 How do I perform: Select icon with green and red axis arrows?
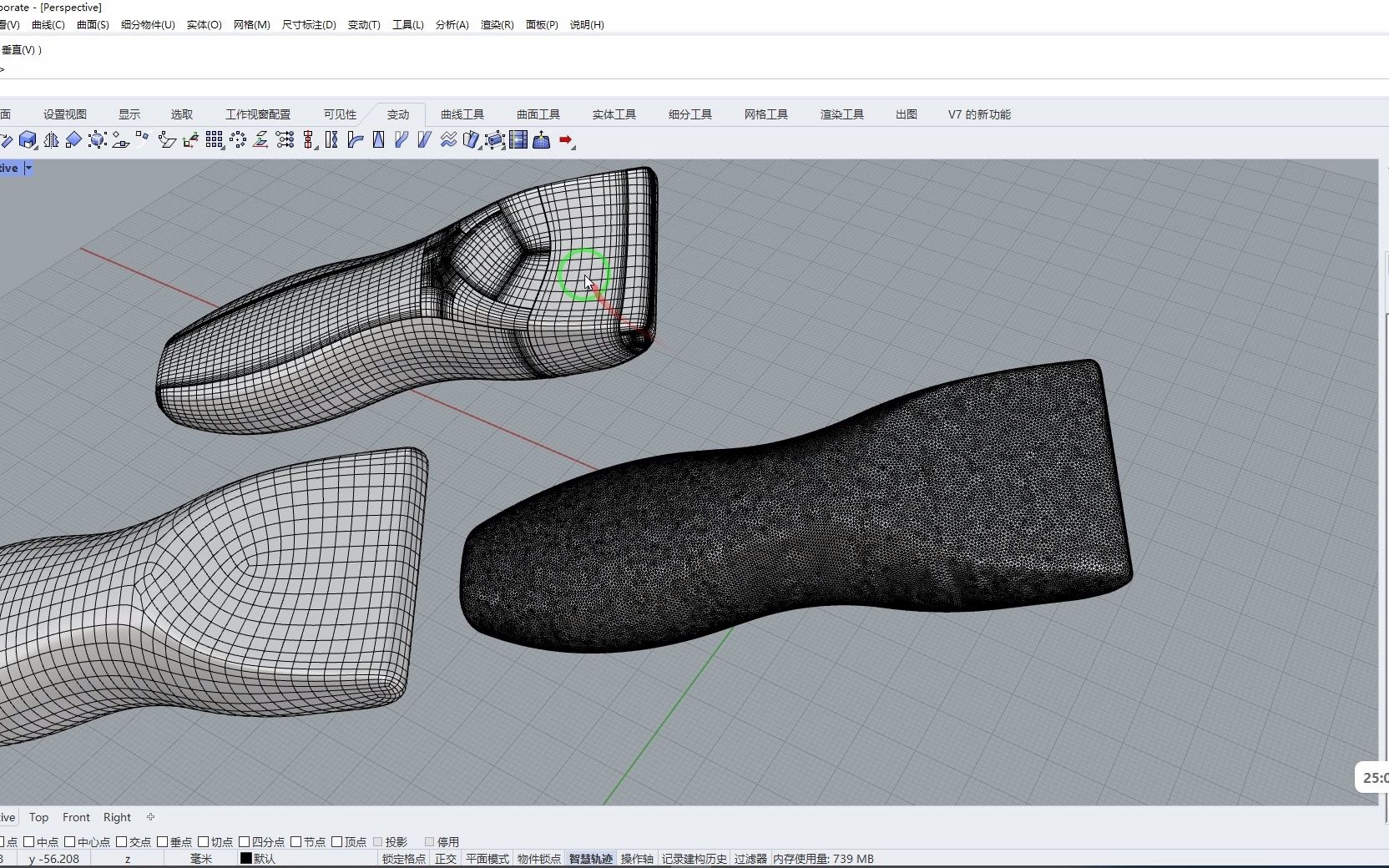point(190,139)
